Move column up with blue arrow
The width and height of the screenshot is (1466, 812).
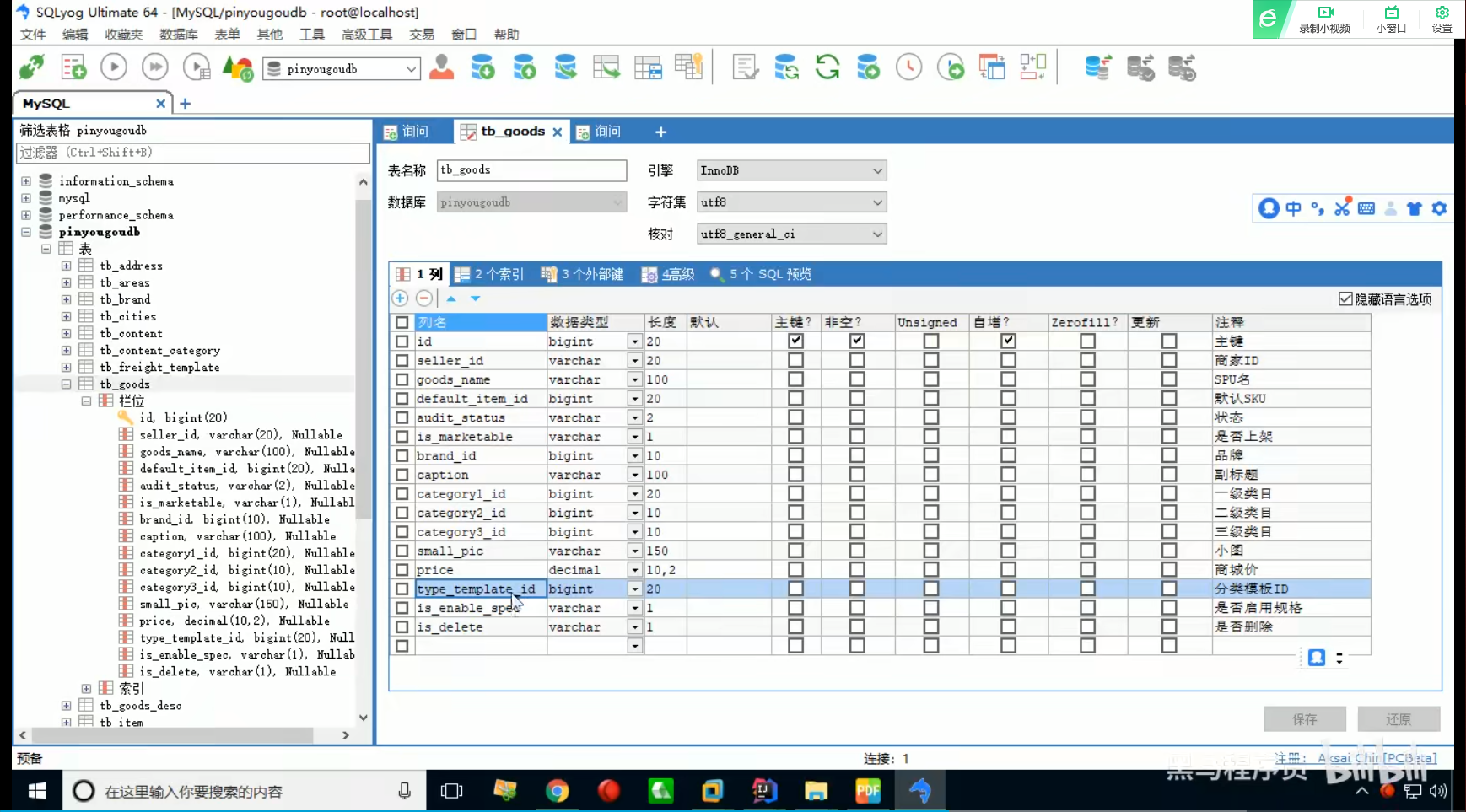pos(451,298)
